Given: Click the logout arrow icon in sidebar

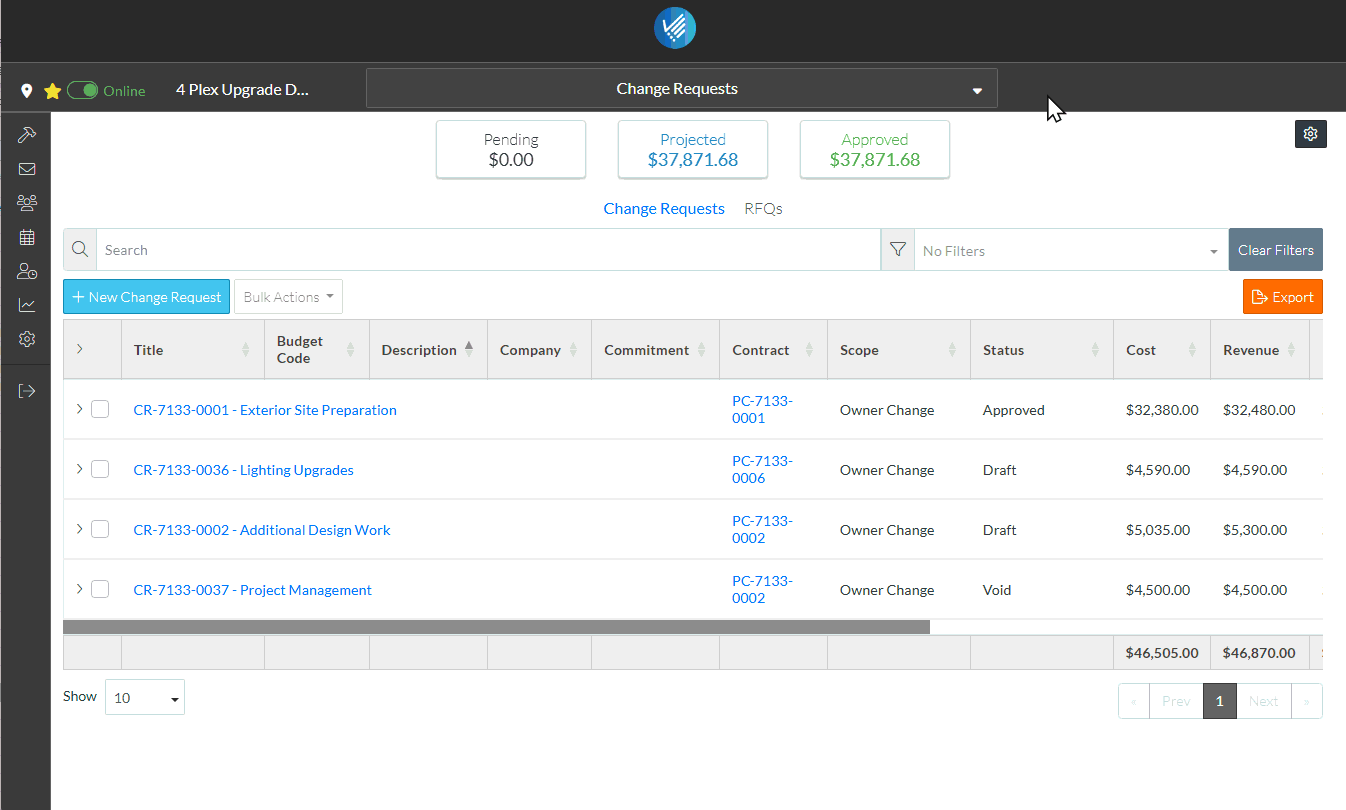Looking at the screenshot, I should click(x=27, y=390).
